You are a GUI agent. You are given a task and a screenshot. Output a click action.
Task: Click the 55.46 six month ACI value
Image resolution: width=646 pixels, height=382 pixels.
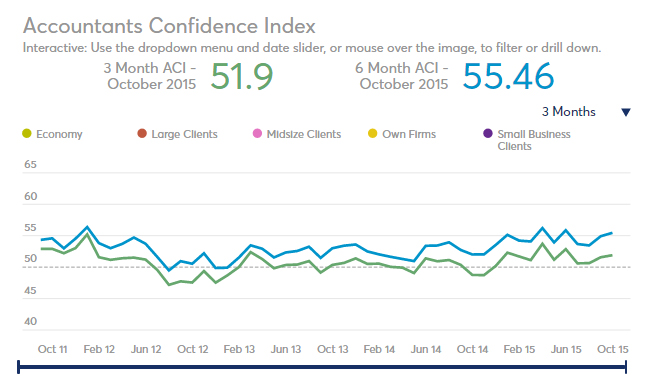click(x=508, y=76)
